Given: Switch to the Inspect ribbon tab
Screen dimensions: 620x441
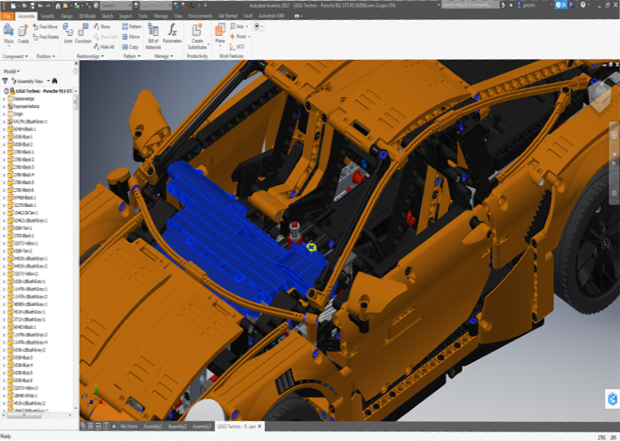Looking at the screenshot, I should pyautogui.click(x=126, y=16).
